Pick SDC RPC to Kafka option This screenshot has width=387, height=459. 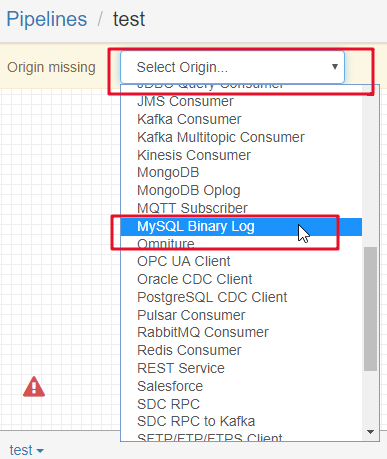241,421
